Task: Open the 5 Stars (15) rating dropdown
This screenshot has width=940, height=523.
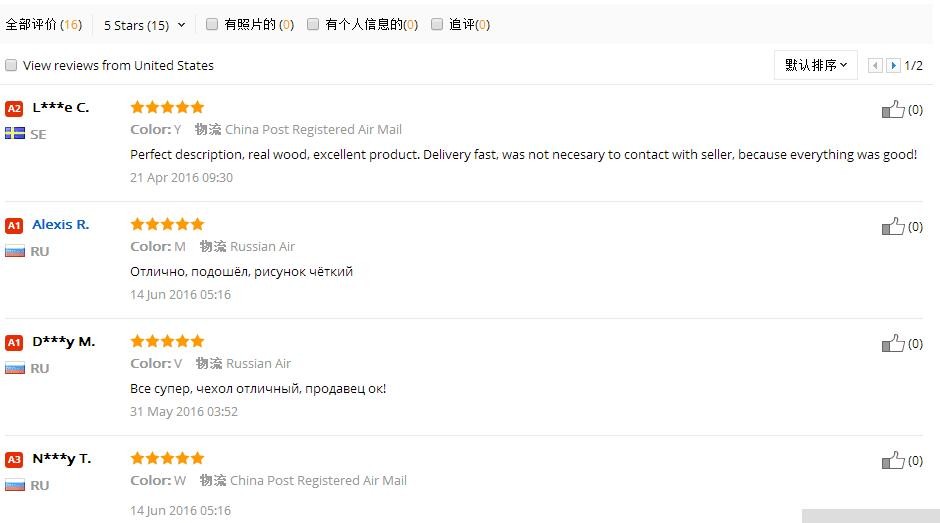Action: [145, 25]
